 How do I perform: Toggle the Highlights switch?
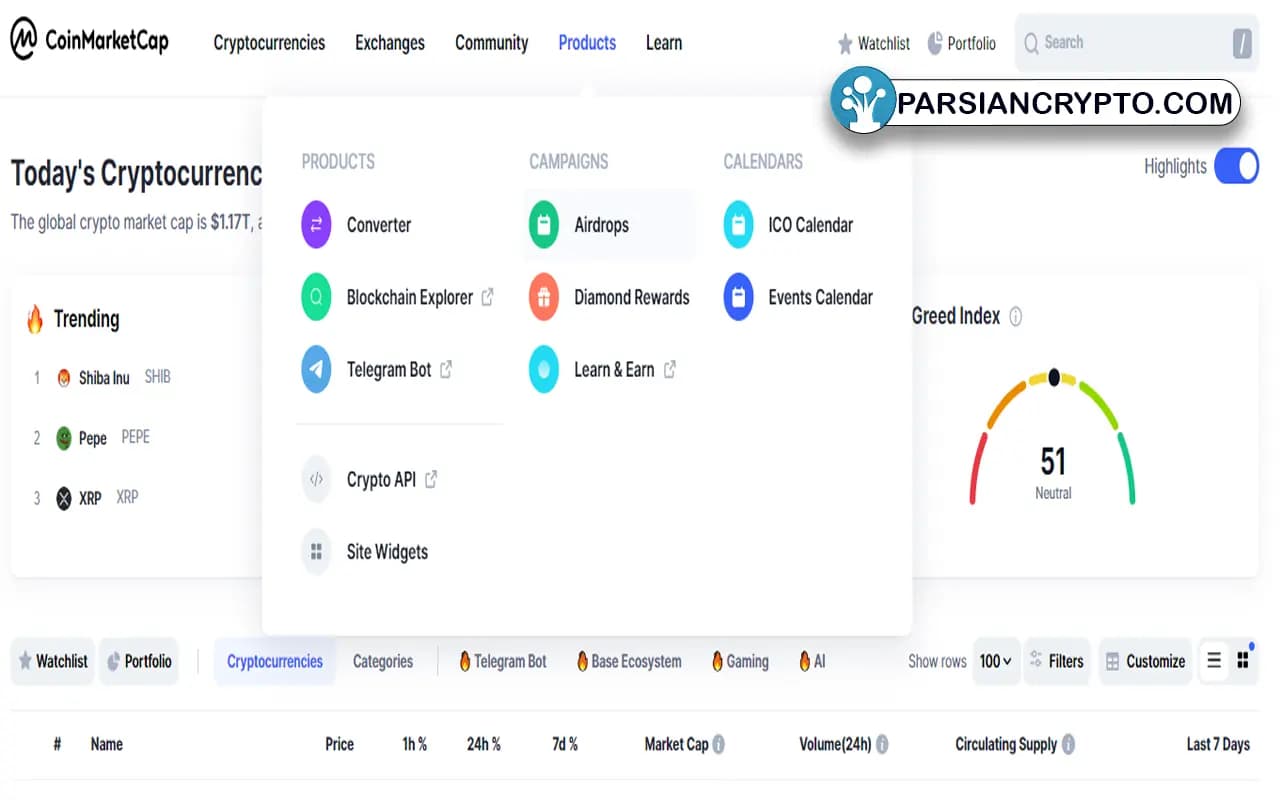click(x=1236, y=166)
